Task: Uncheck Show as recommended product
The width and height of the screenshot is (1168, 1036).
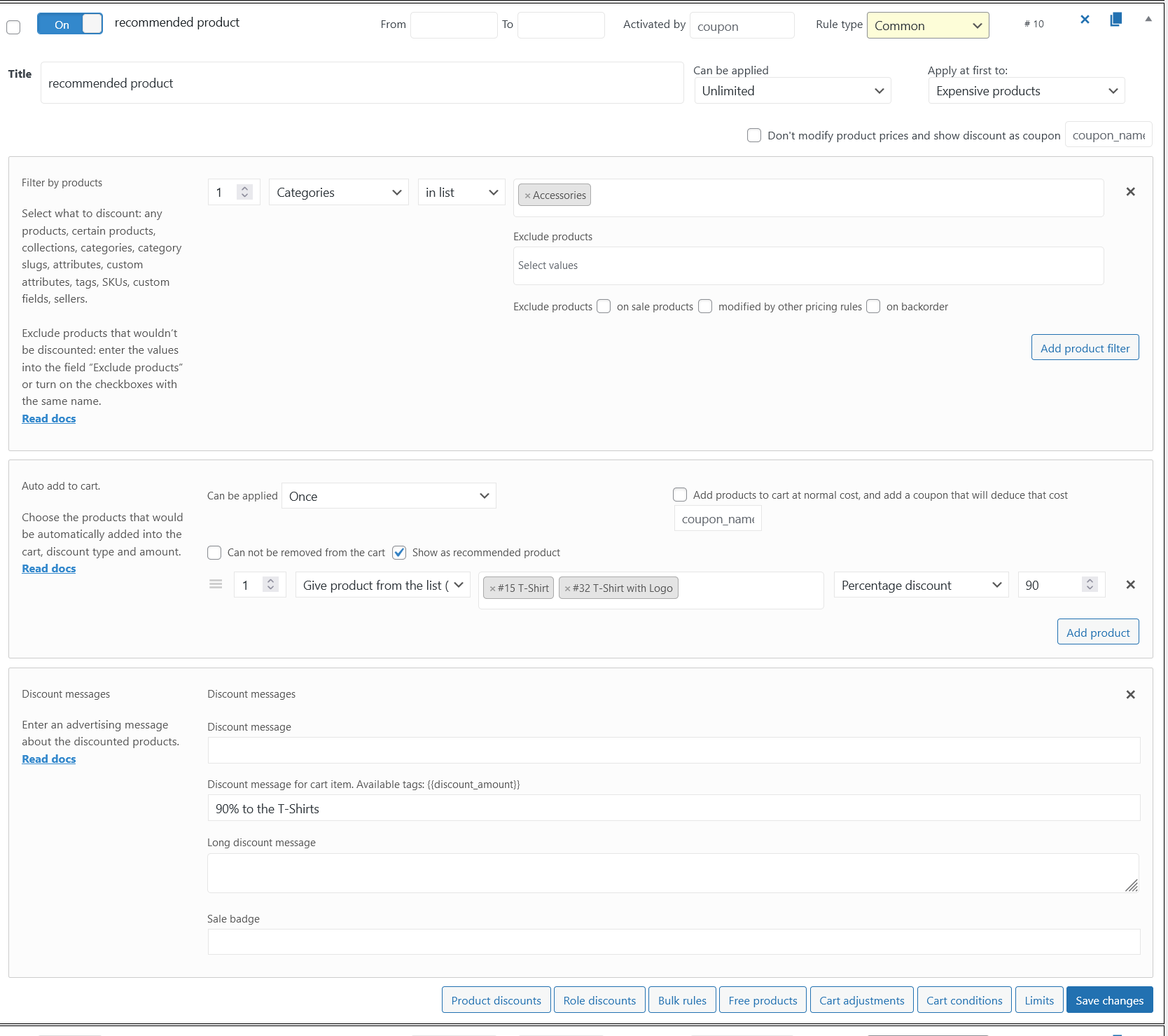Action: click(399, 553)
